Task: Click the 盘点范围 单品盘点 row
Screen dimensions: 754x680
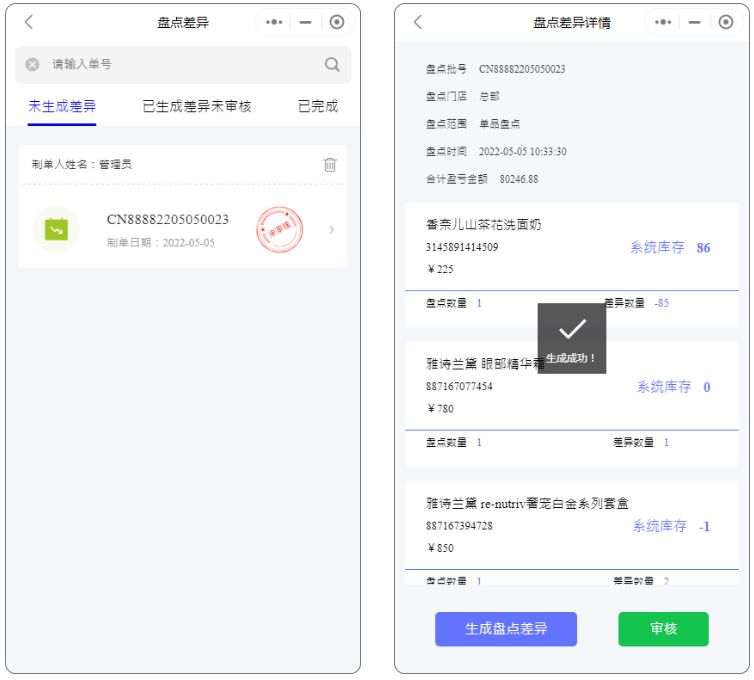Action: click(473, 124)
